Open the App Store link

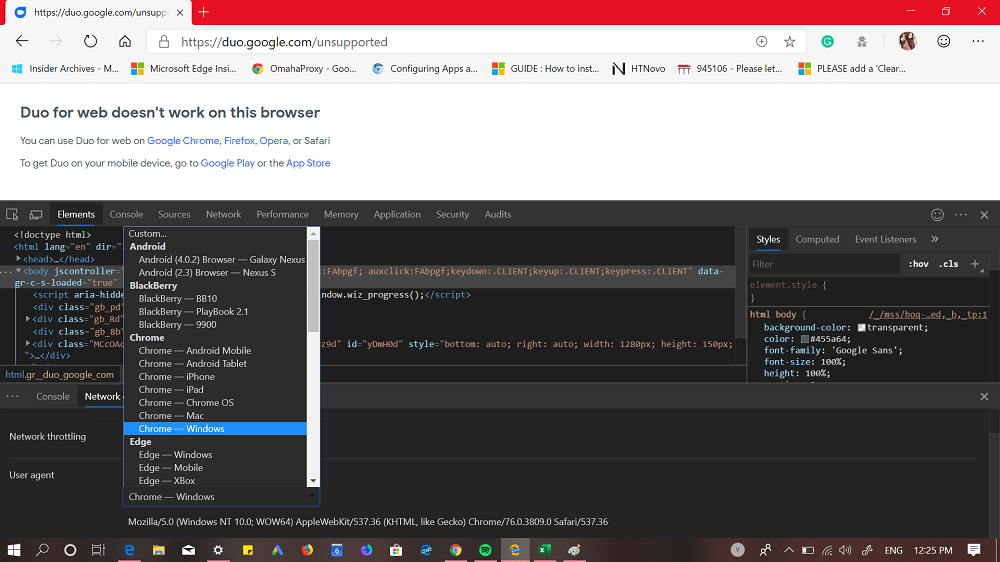tap(308, 163)
